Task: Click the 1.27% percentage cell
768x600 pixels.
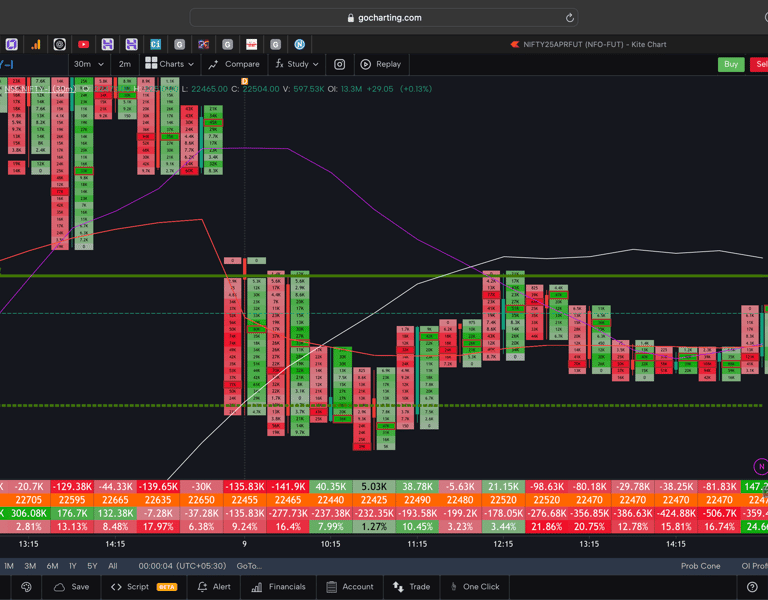Action: coord(374,527)
